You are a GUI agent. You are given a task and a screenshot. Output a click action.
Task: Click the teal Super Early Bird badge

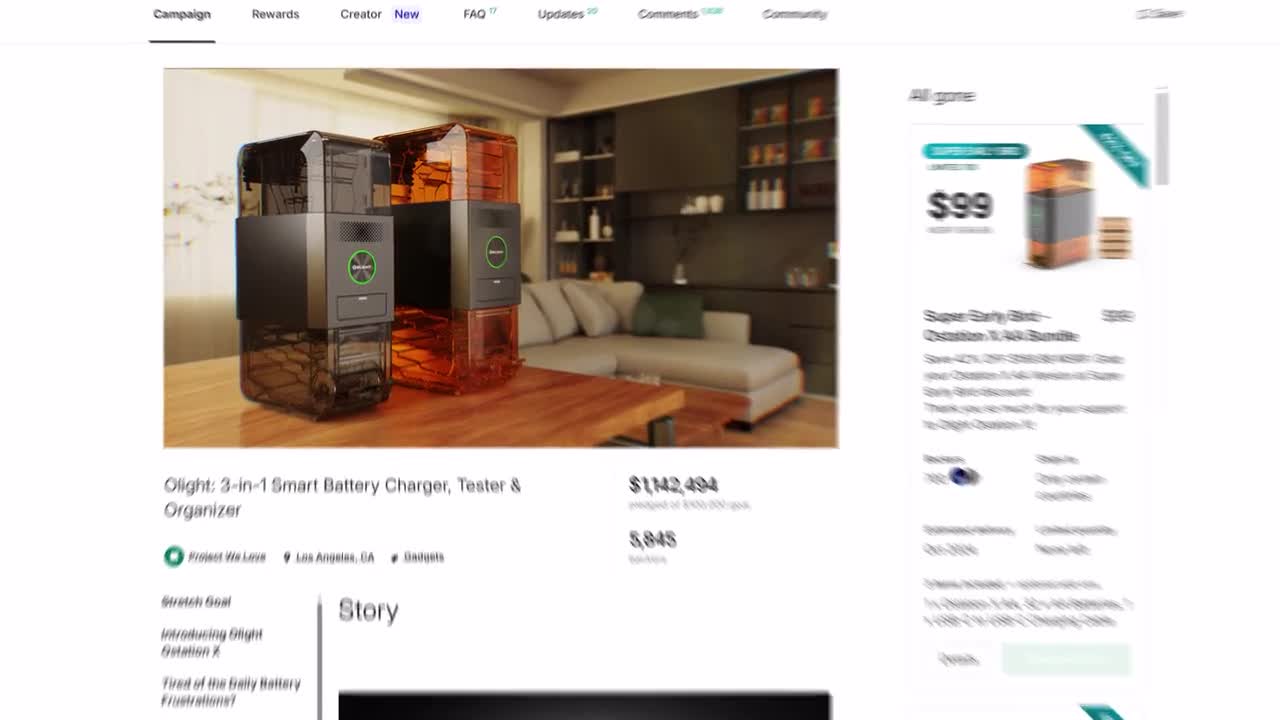tap(975, 151)
